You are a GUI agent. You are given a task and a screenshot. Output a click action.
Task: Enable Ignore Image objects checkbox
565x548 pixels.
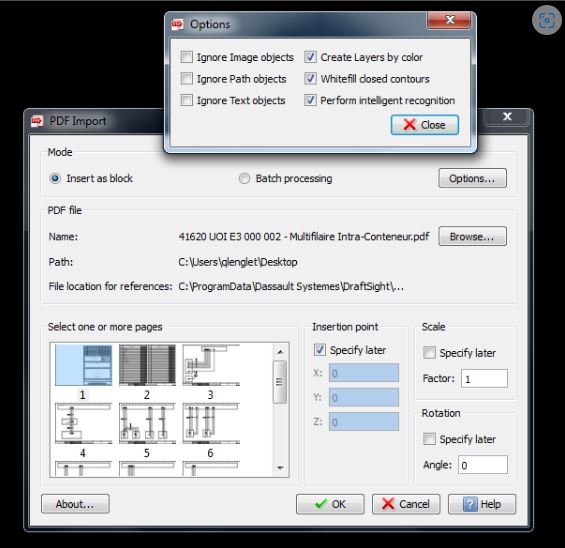tap(187, 57)
